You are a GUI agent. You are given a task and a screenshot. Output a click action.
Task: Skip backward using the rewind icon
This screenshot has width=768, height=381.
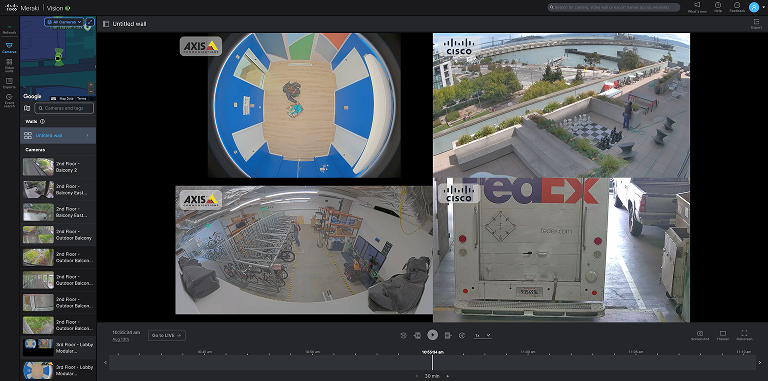click(403, 335)
